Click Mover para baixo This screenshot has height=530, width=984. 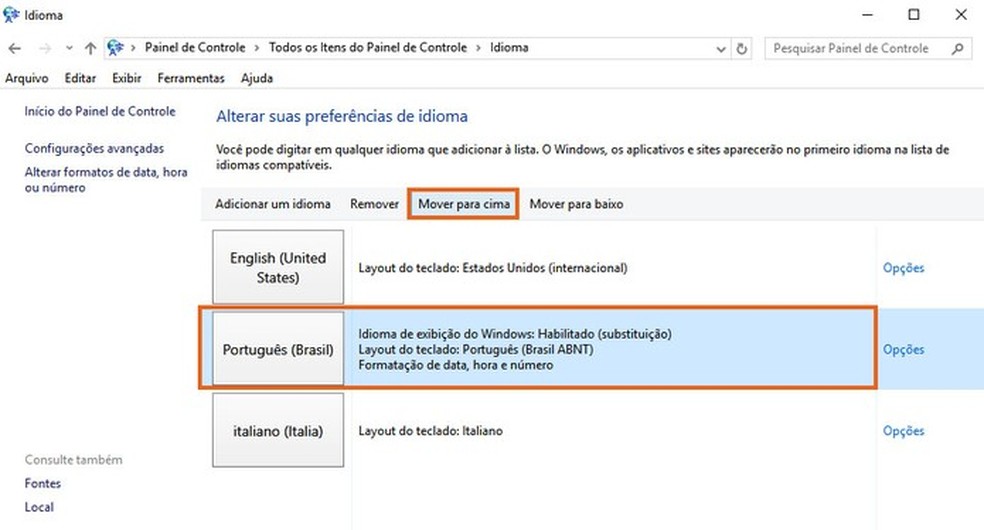[x=576, y=204]
